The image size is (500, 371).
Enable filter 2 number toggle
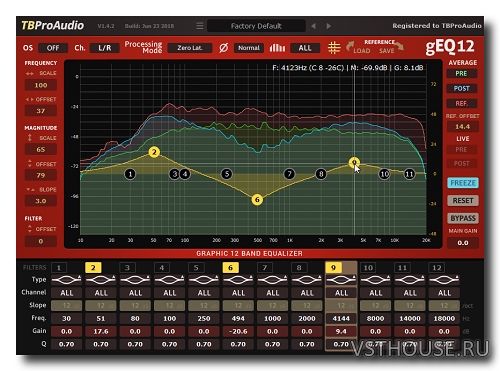coord(93,268)
